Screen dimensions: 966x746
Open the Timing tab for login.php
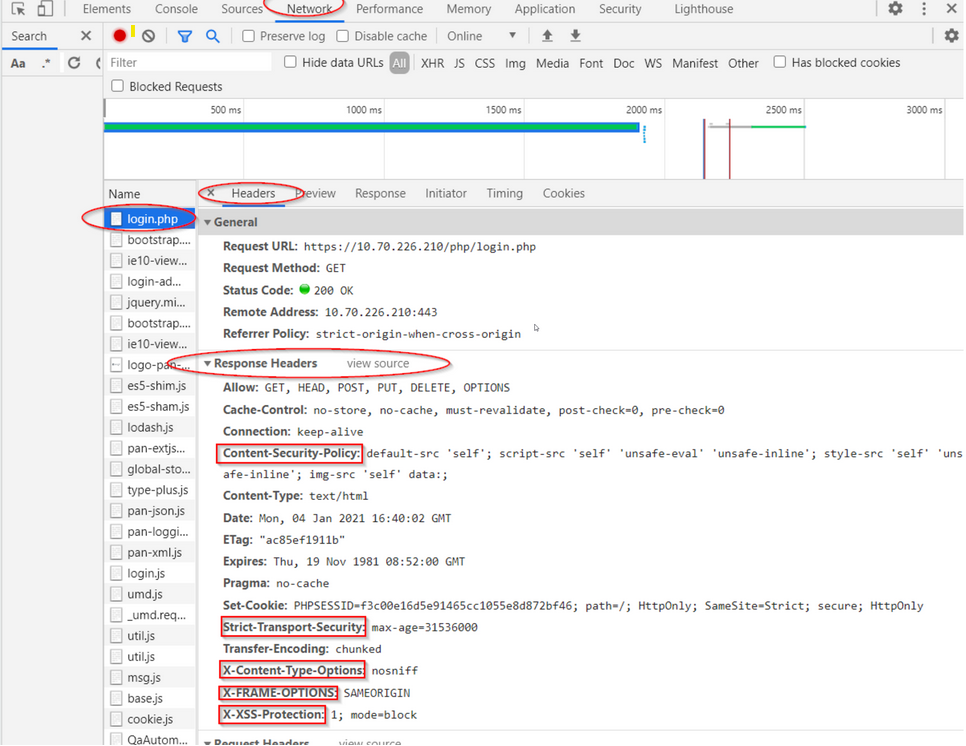[x=504, y=193]
